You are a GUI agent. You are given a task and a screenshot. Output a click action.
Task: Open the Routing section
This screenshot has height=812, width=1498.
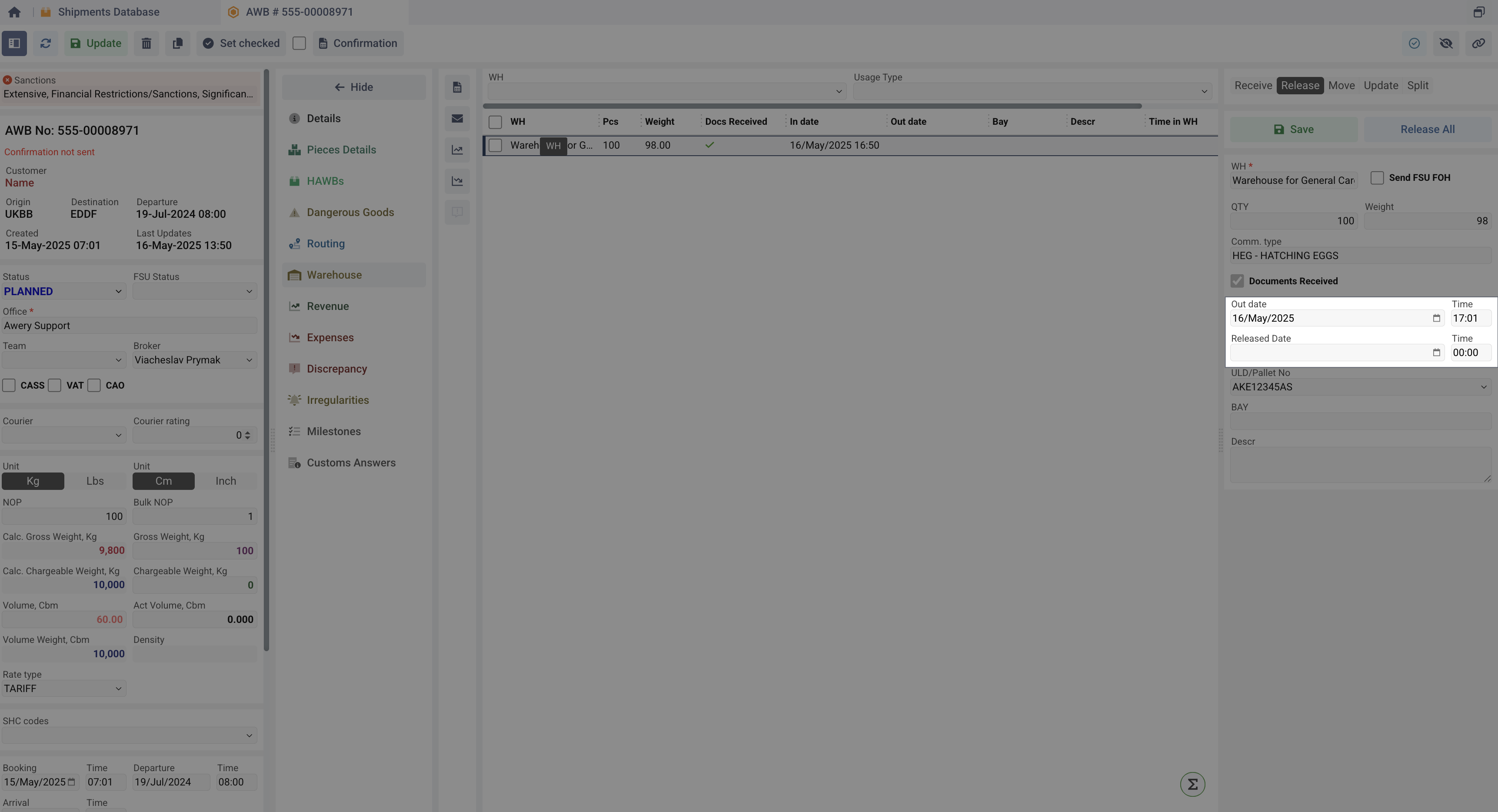[325, 244]
